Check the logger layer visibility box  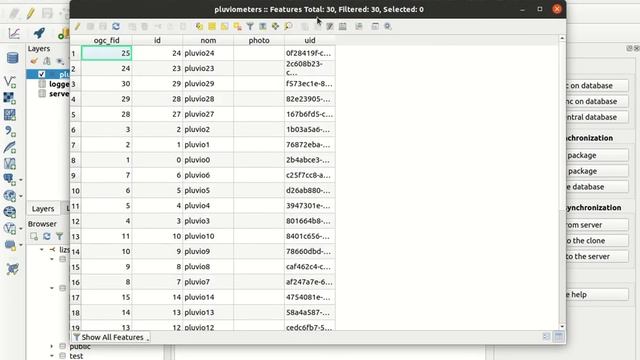42,84
